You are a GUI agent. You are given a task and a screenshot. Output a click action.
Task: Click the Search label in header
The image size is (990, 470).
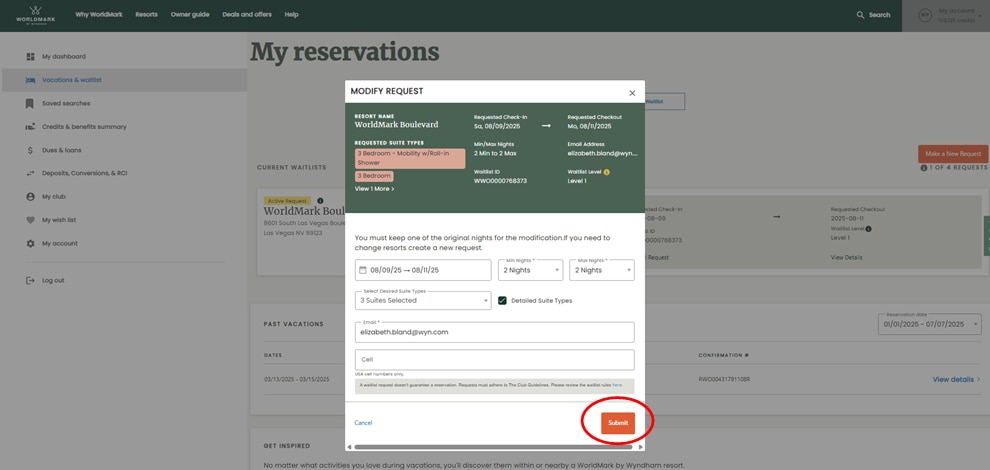point(880,15)
